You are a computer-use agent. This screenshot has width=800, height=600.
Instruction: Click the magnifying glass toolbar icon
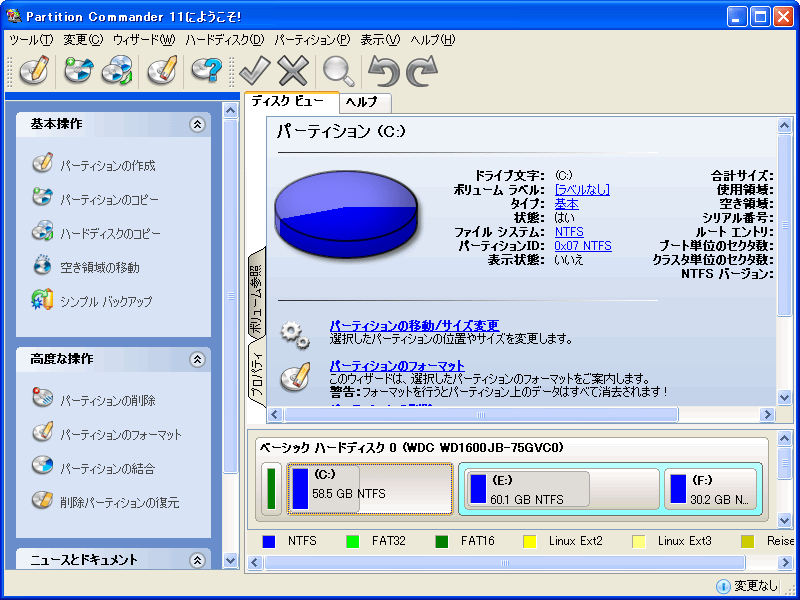point(338,70)
